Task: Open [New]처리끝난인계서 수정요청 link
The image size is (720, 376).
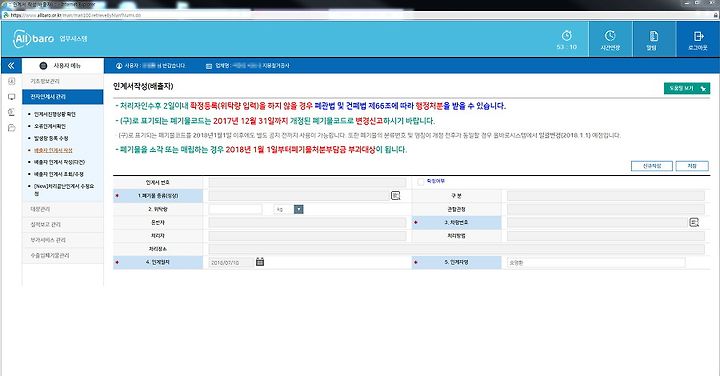Action: pos(64,190)
